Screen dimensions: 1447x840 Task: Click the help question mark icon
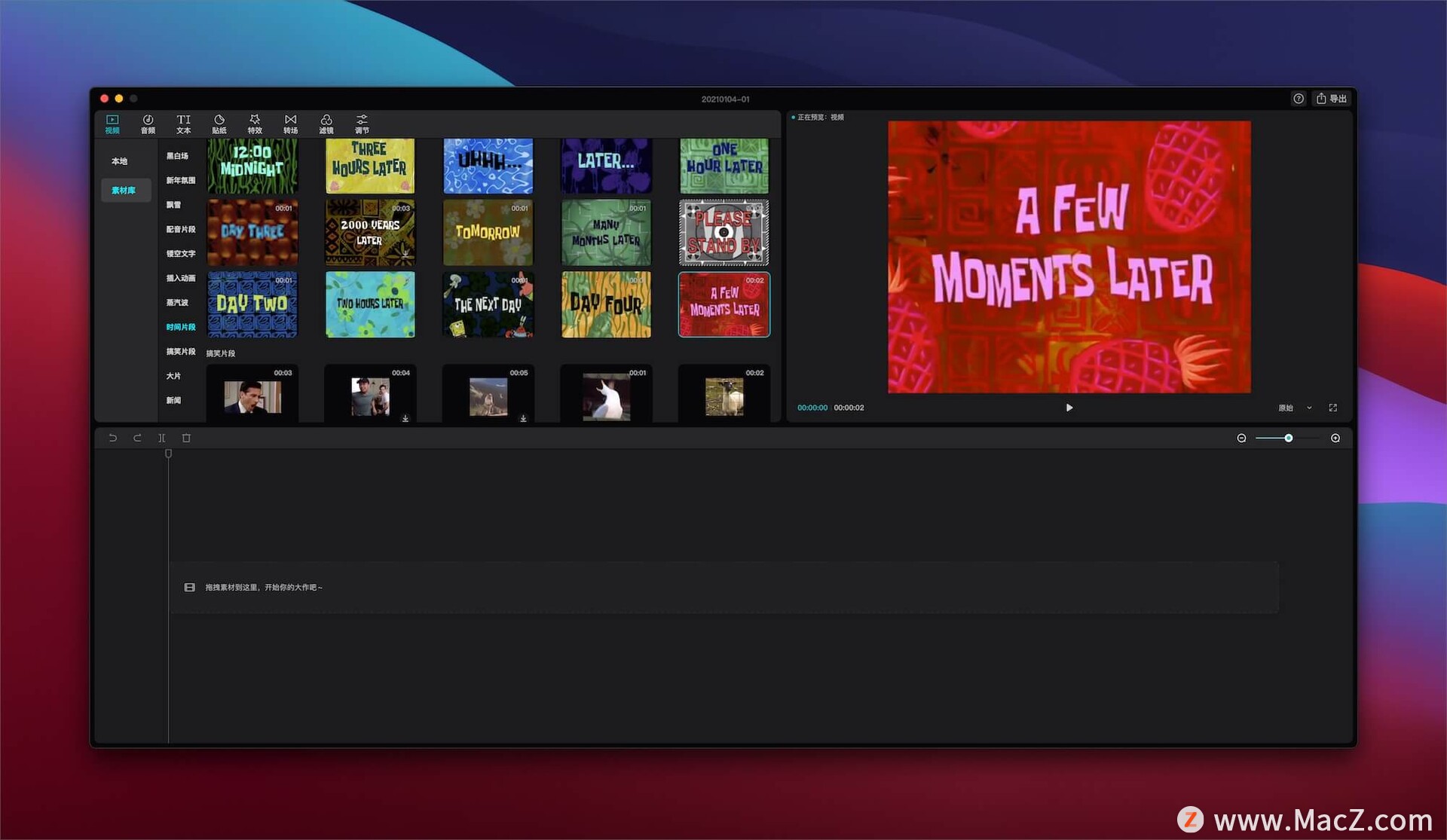(1298, 99)
